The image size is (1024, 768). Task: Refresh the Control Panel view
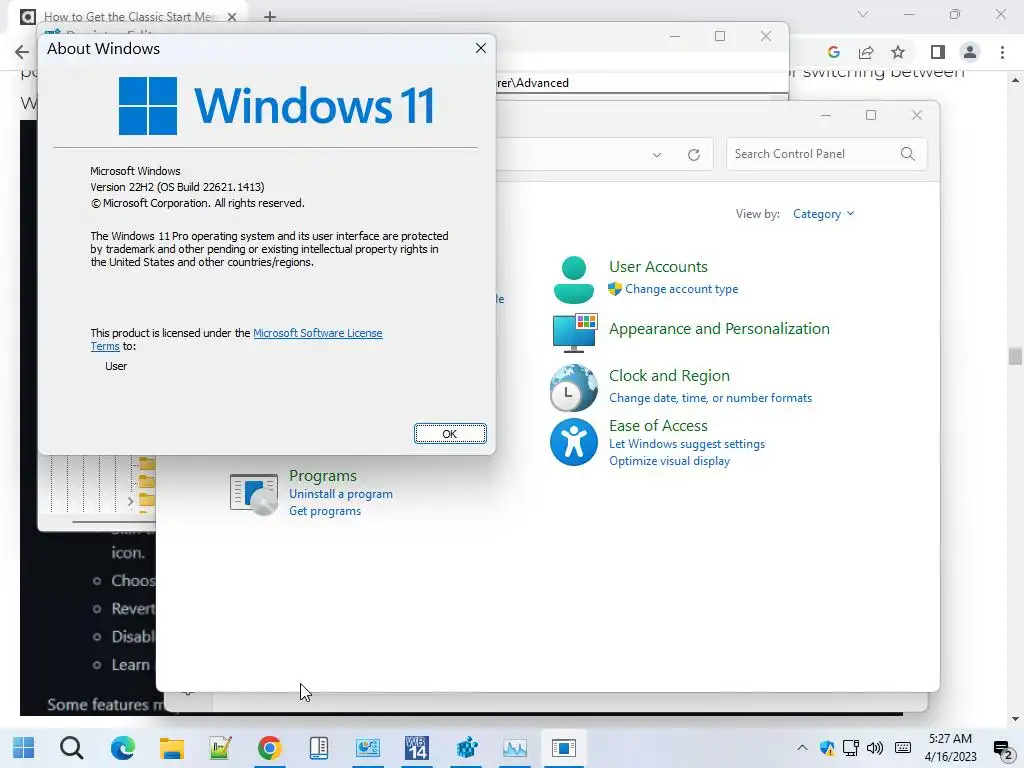(694, 155)
